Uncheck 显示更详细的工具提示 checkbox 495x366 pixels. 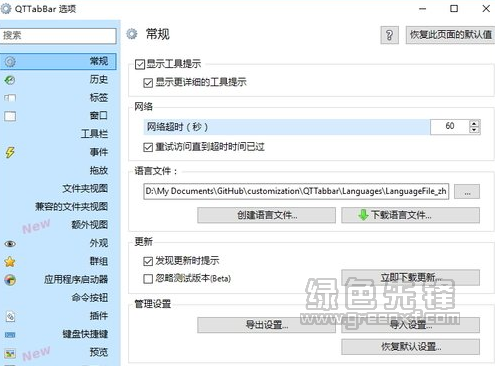(148, 82)
